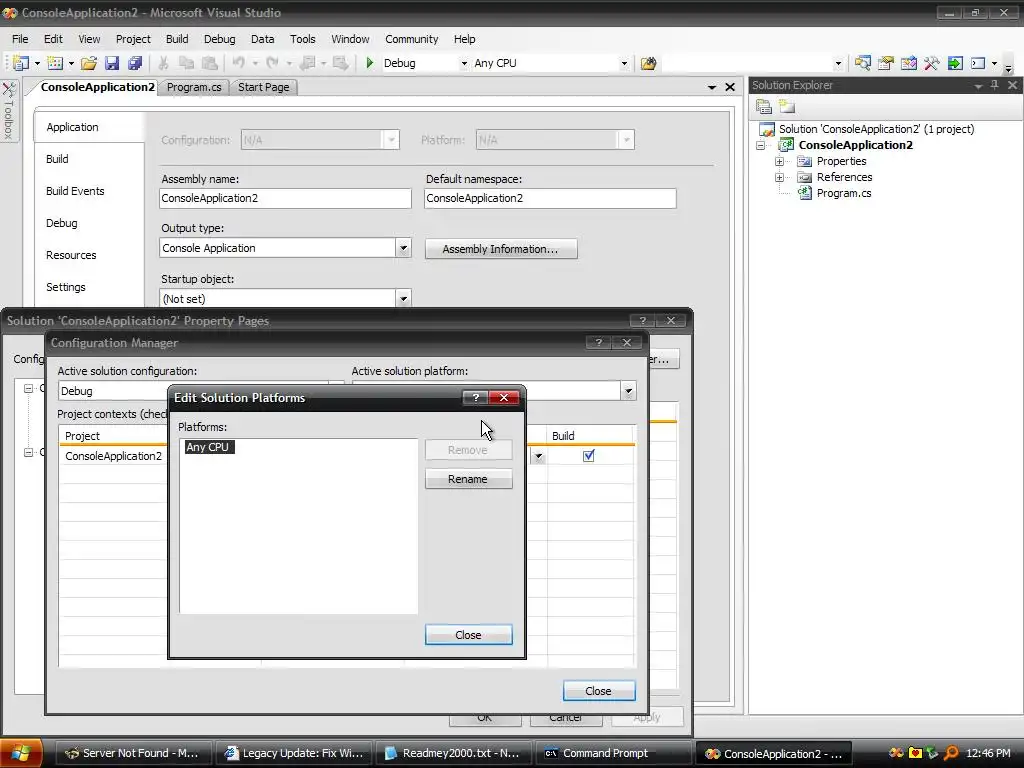The width and height of the screenshot is (1024, 768).
Task: Open the Debug solution configurations dropdown in toolbar
Action: click(464, 63)
